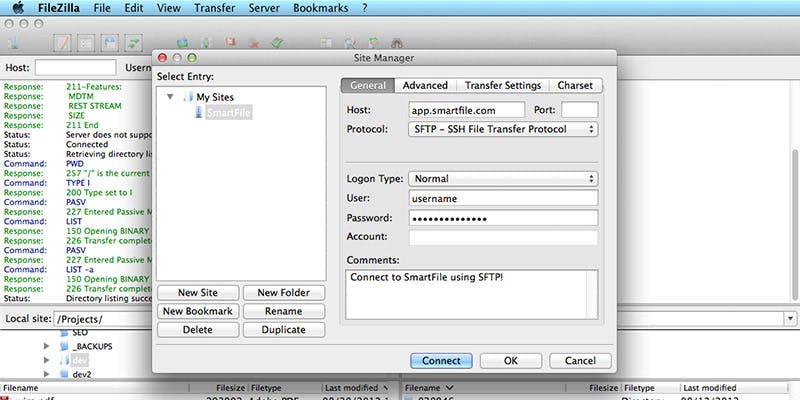Click the My Sites folder icon
This screenshot has width=800, height=400.
188,97
